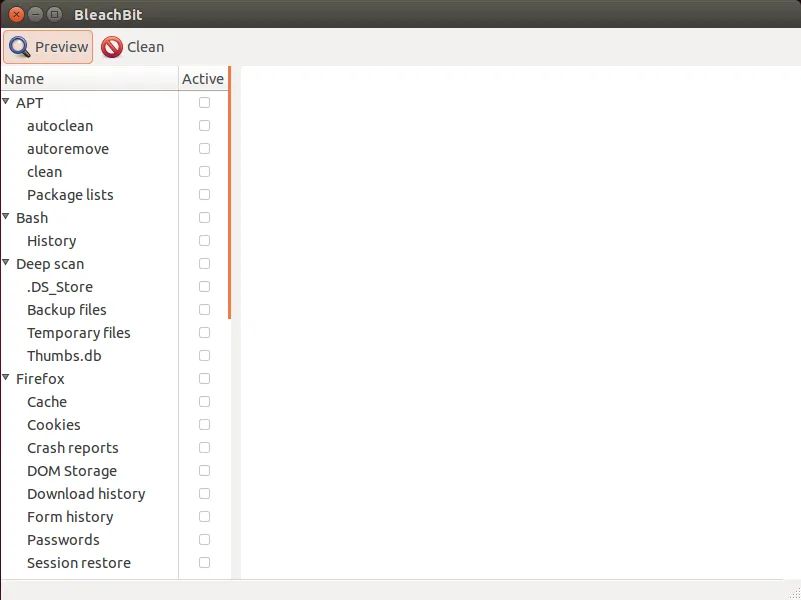
Task: Enable the APT checkbox
Action: 204,103
